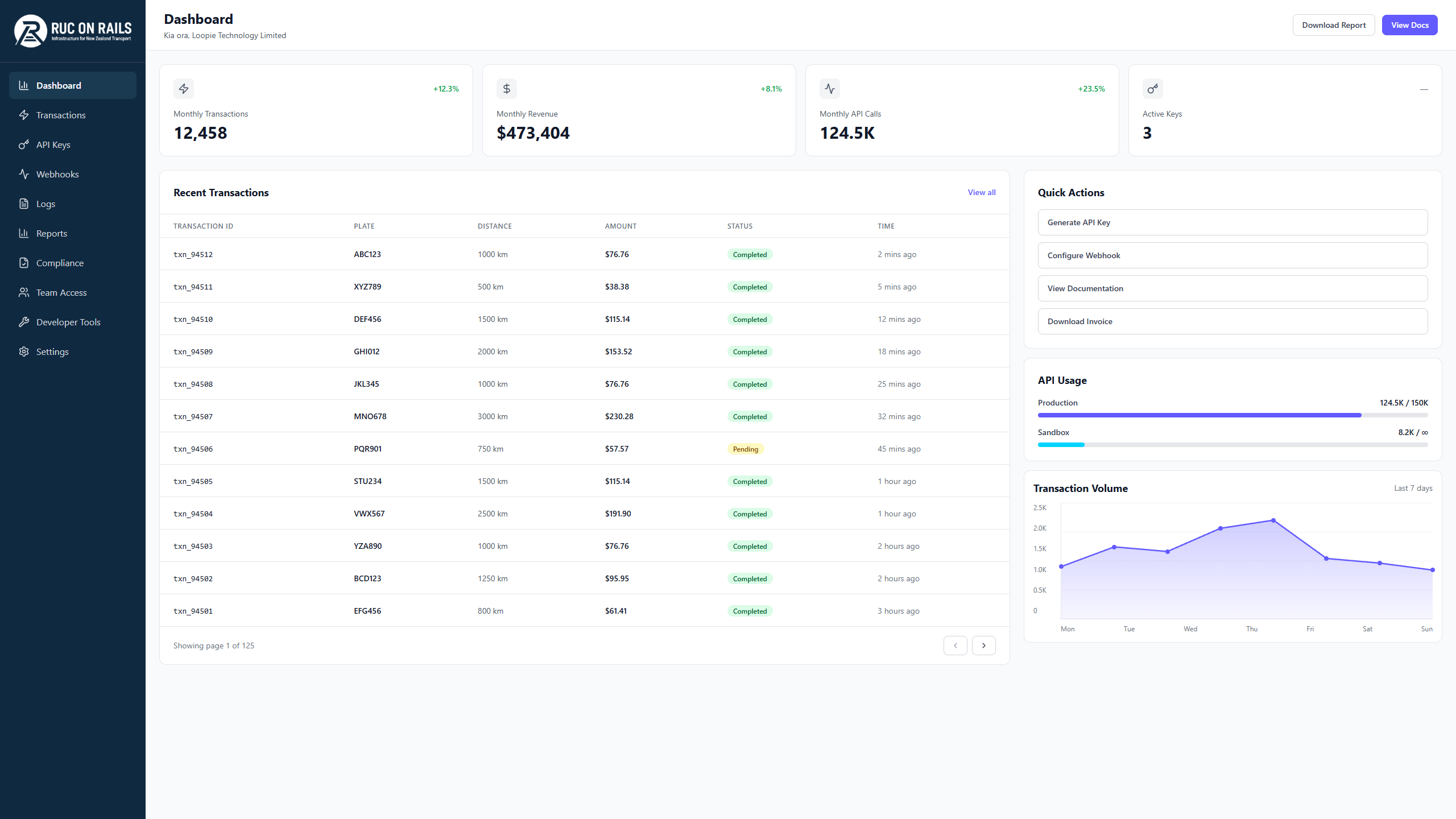The width and height of the screenshot is (1456, 819).
Task: Select the Transactions lightning icon in sidebar
Action: tap(24, 115)
